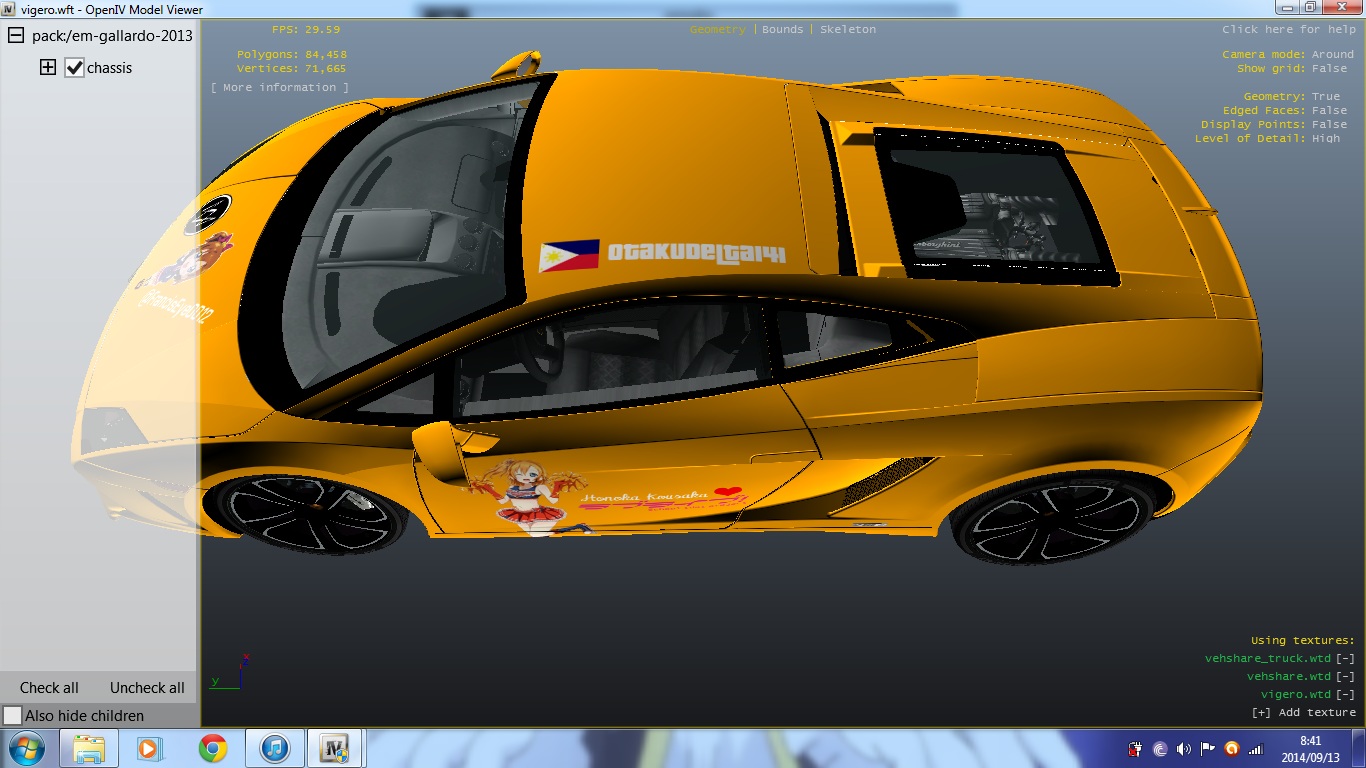The width and height of the screenshot is (1366, 768).
Task: Click the XYZ axis gizmo
Action: (229, 673)
